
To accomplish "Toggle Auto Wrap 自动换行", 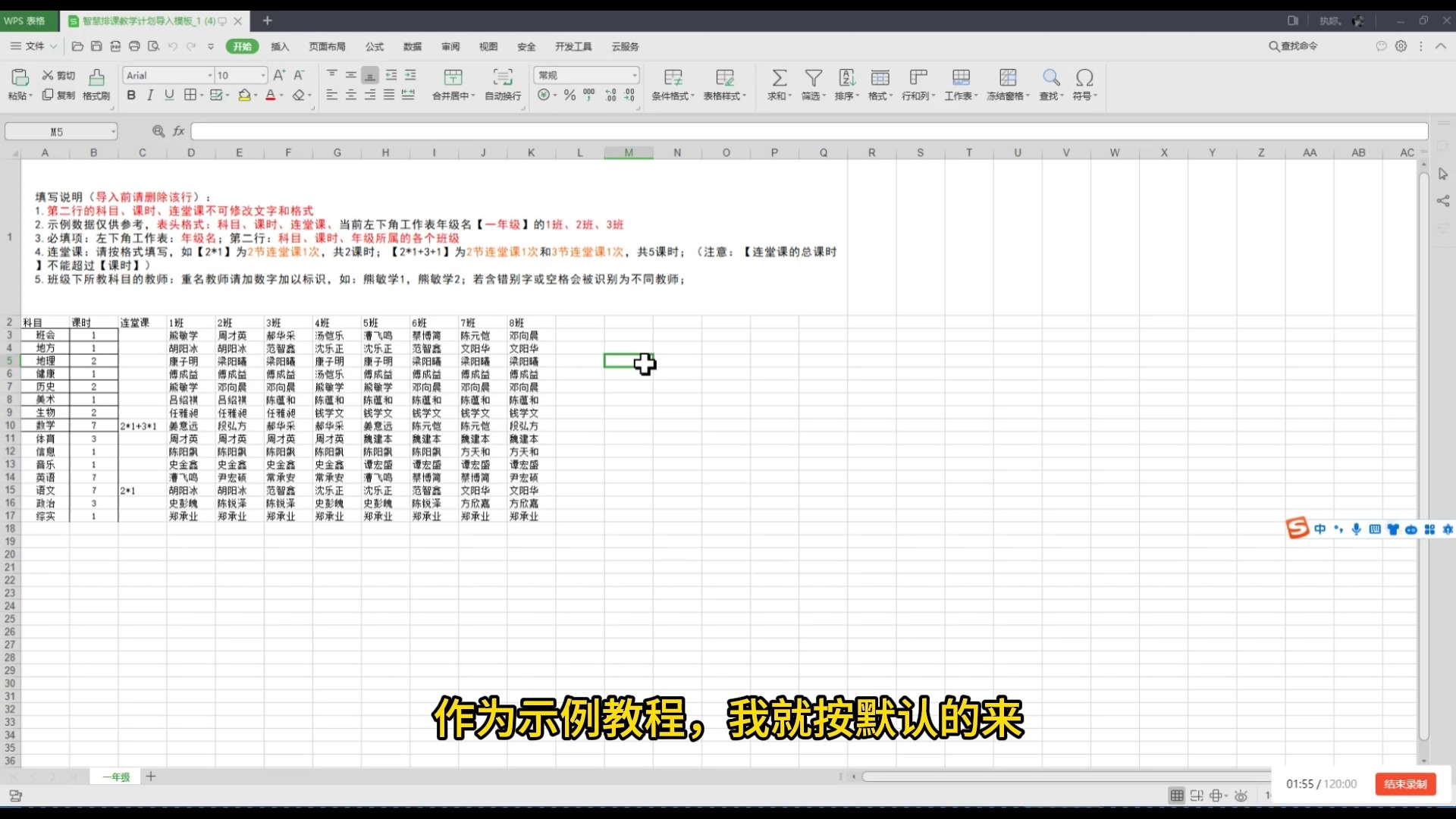I will pyautogui.click(x=503, y=84).
